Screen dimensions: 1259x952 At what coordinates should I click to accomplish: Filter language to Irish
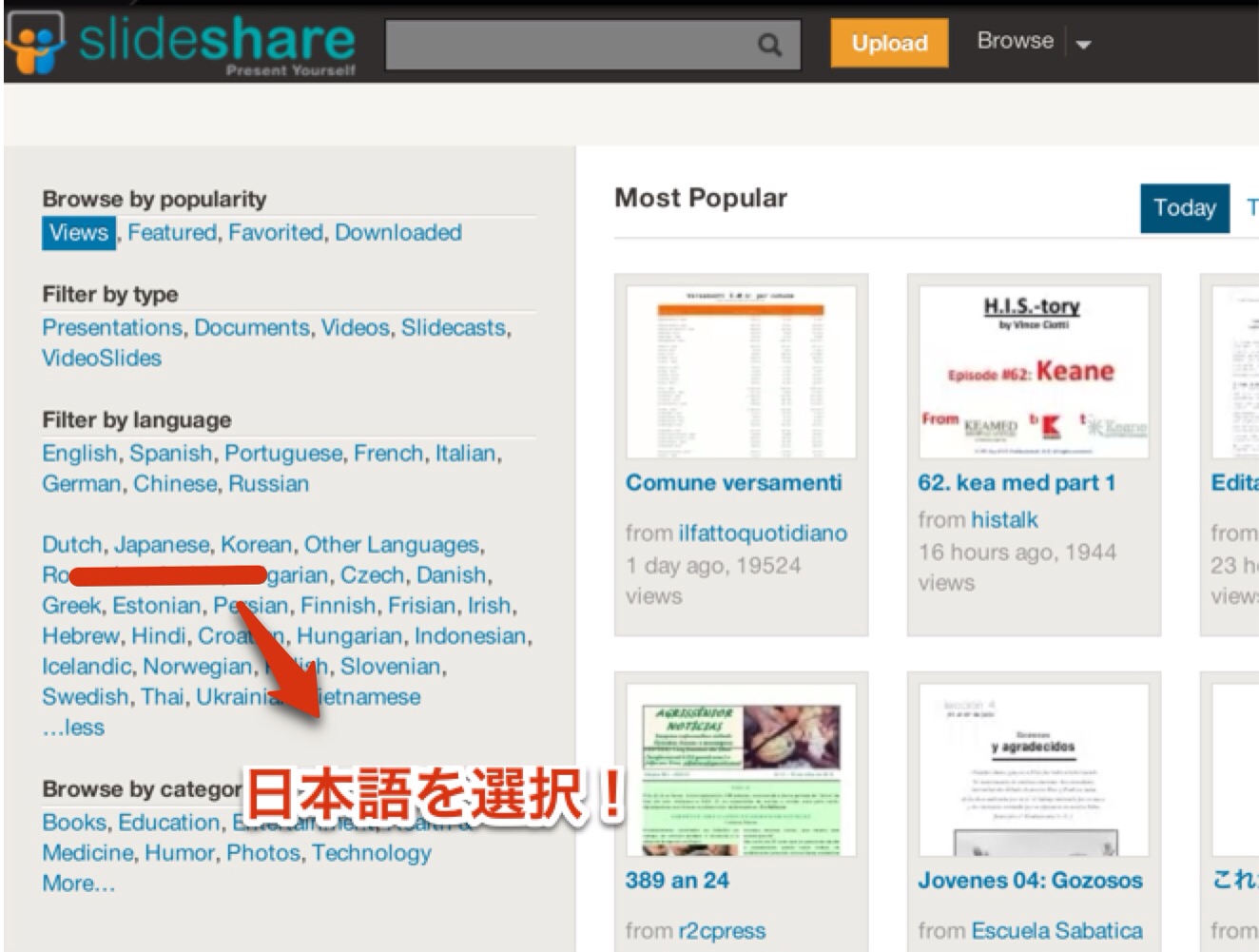click(490, 605)
